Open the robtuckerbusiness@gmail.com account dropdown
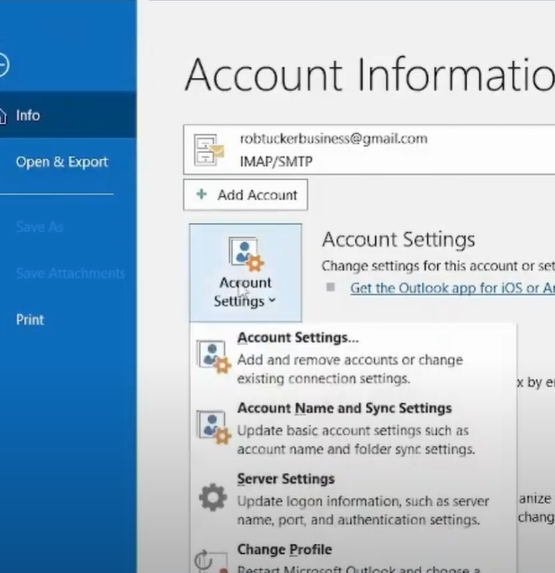 [369, 150]
